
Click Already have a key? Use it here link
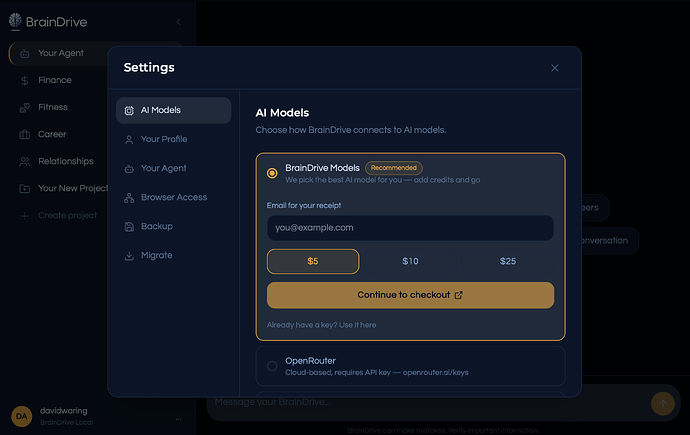[321, 325]
